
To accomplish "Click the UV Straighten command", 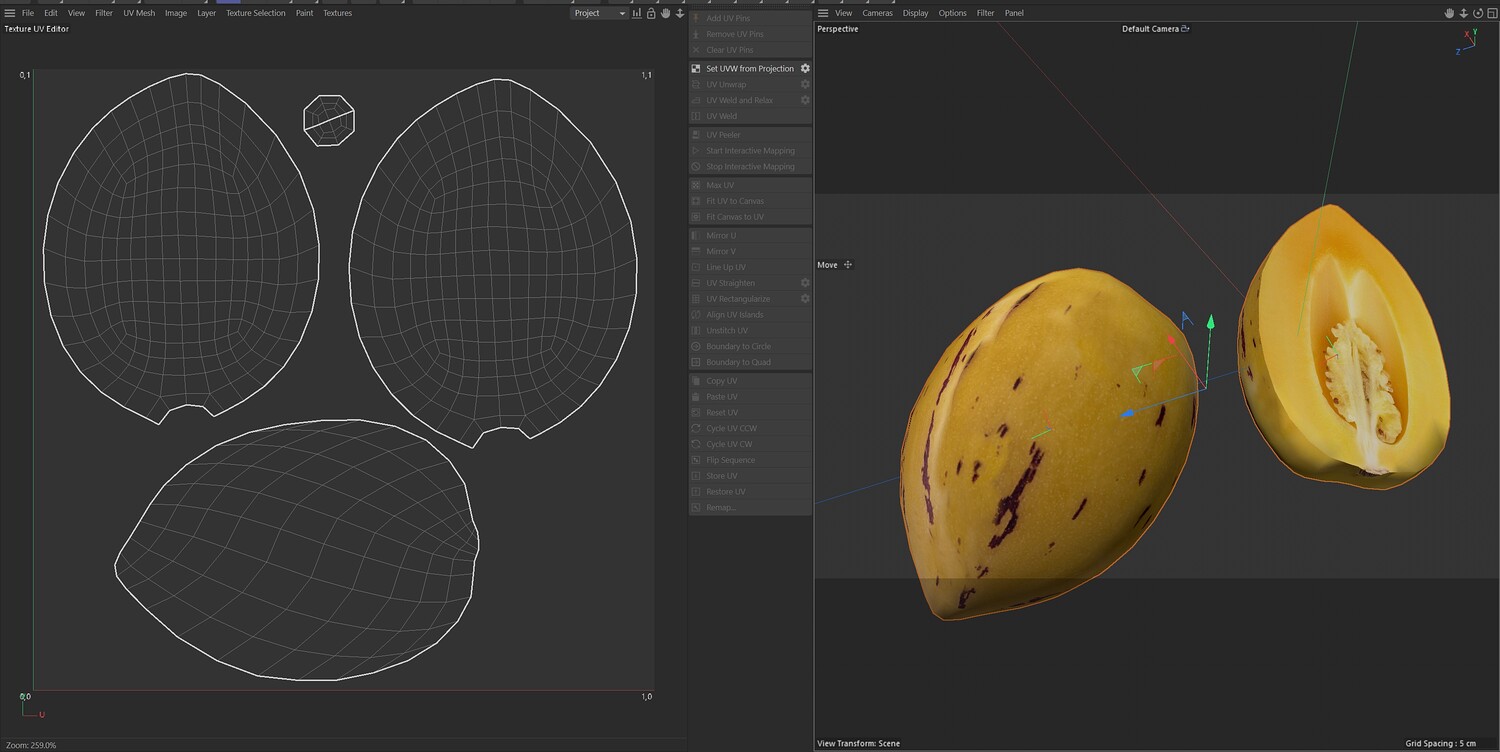I will (750, 283).
